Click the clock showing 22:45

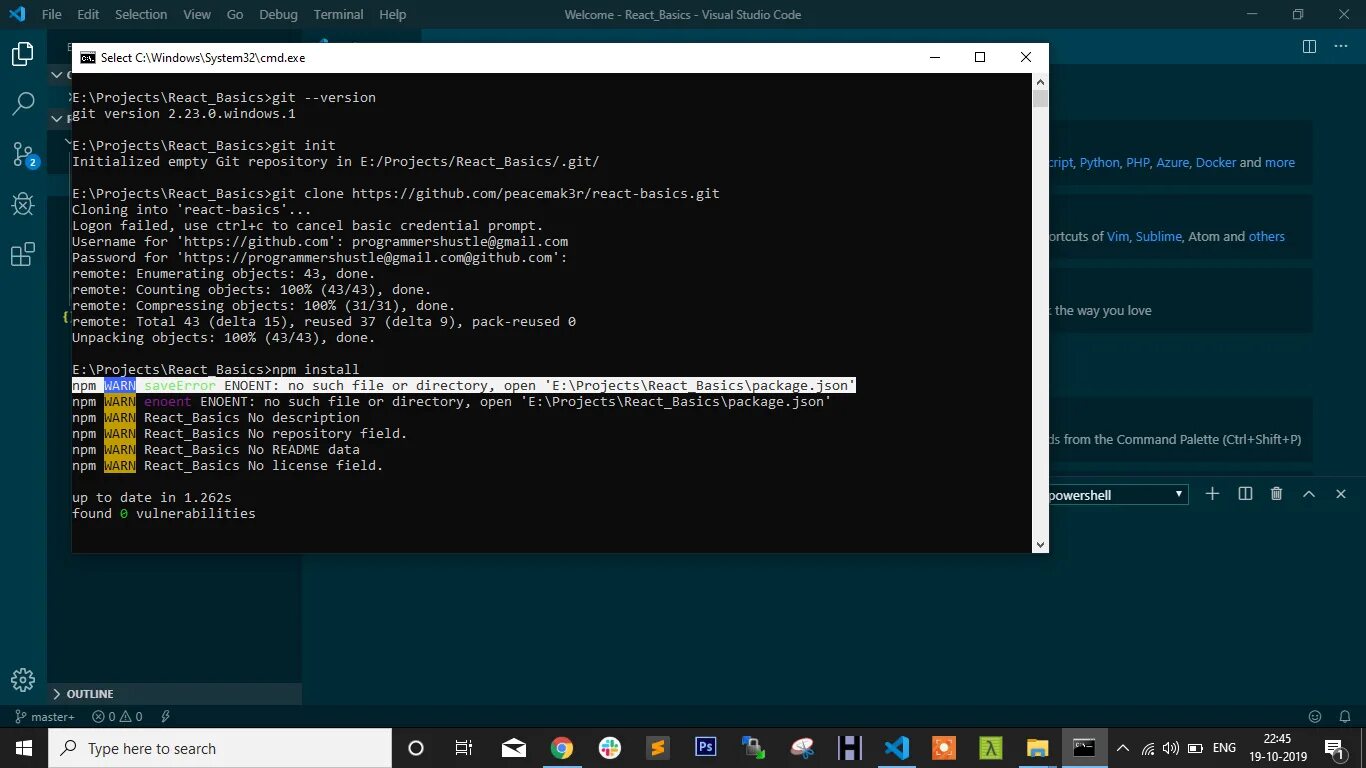[1277, 739]
